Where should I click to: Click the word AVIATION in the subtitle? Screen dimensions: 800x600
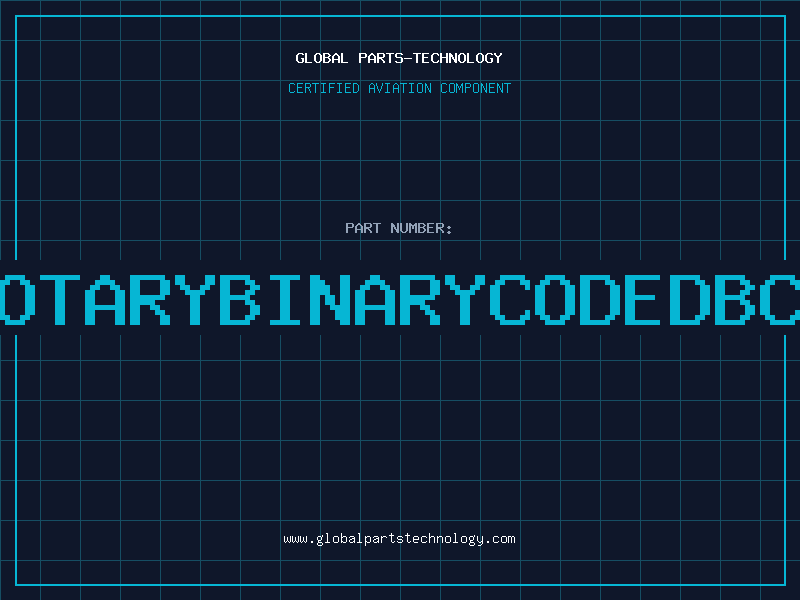click(399, 88)
